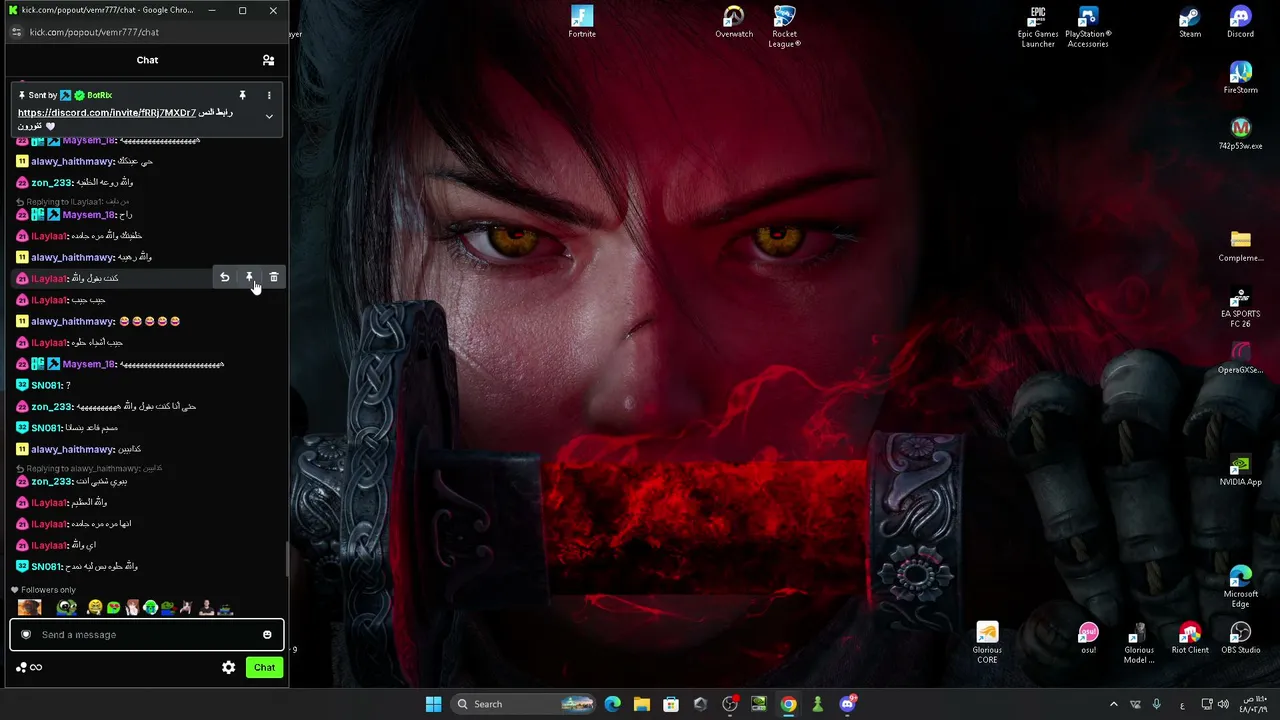The width and height of the screenshot is (1280, 720).
Task: Open Fortnite desktop shortcut
Action: pyautogui.click(x=582, y=22)
